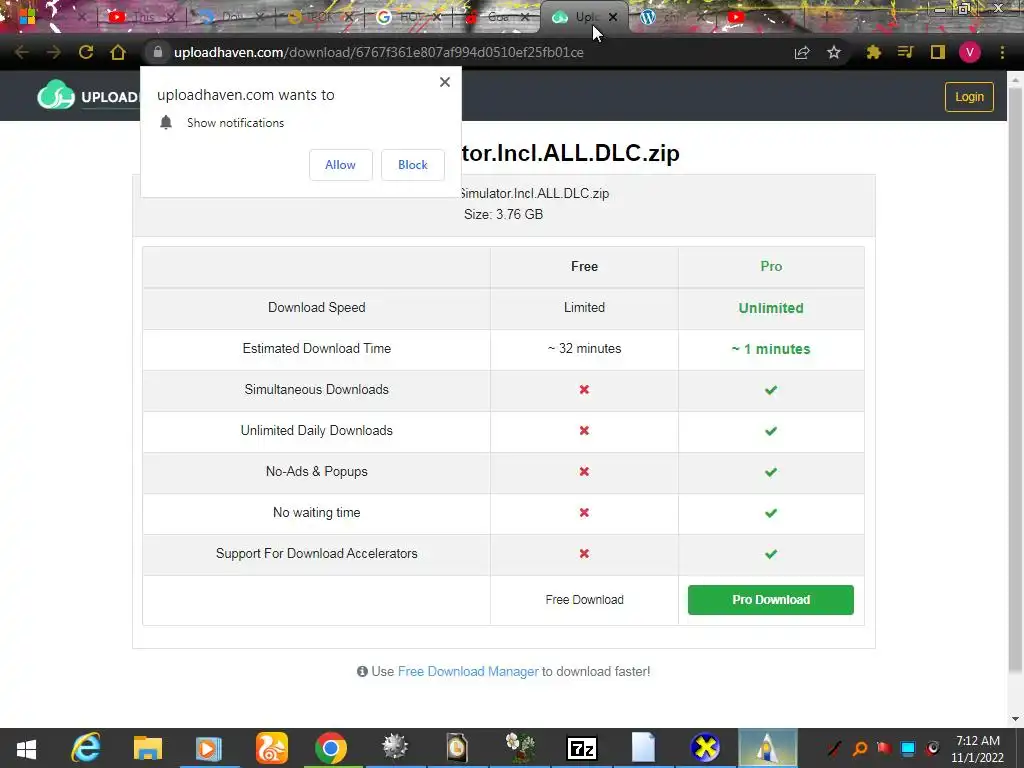Image resolution: width=1024 pixels, height=768 pixels.
Task: Open a new tab with plus button
Action: 825,18
